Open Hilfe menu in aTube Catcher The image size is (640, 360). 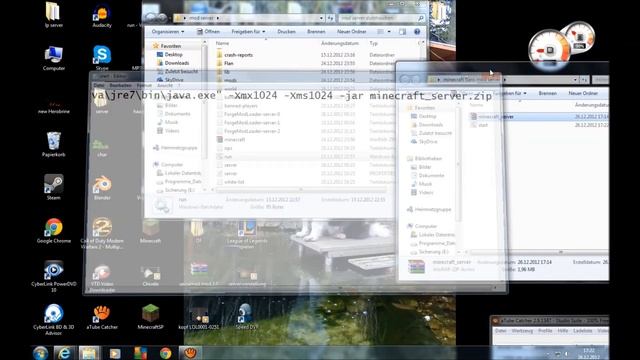pos(562,331)
